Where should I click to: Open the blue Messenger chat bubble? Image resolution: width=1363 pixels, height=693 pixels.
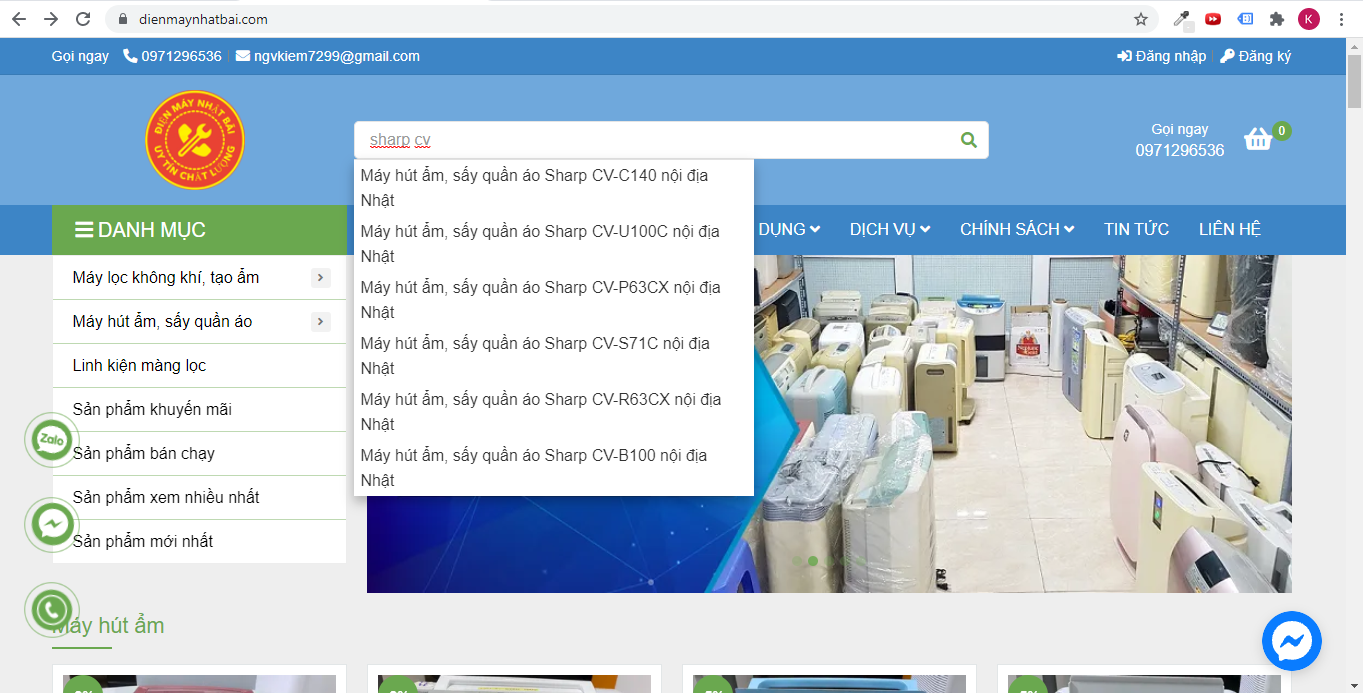click(1291, 640)
